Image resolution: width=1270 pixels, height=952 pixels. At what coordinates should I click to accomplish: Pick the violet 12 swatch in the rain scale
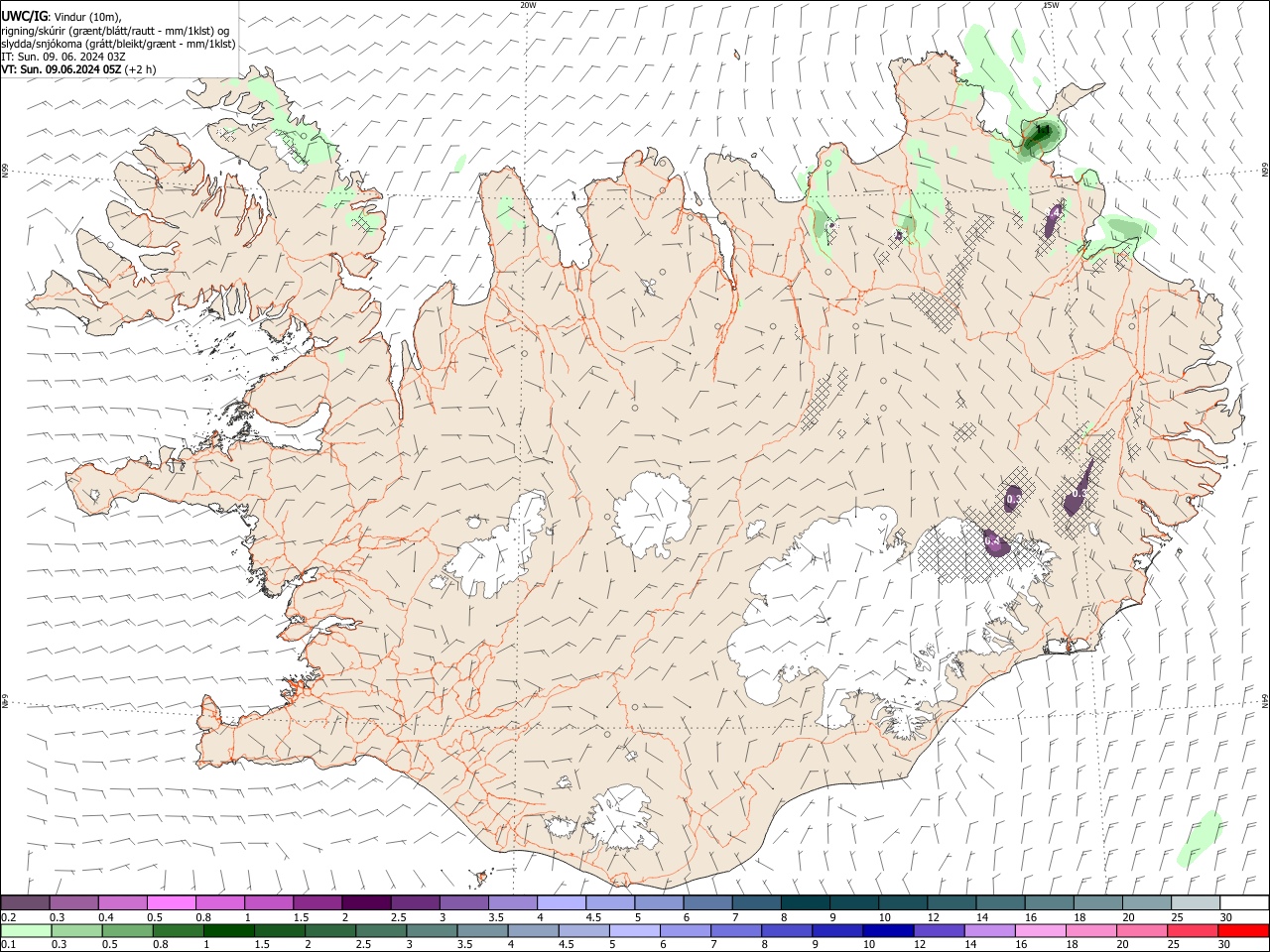pos(939,931)
